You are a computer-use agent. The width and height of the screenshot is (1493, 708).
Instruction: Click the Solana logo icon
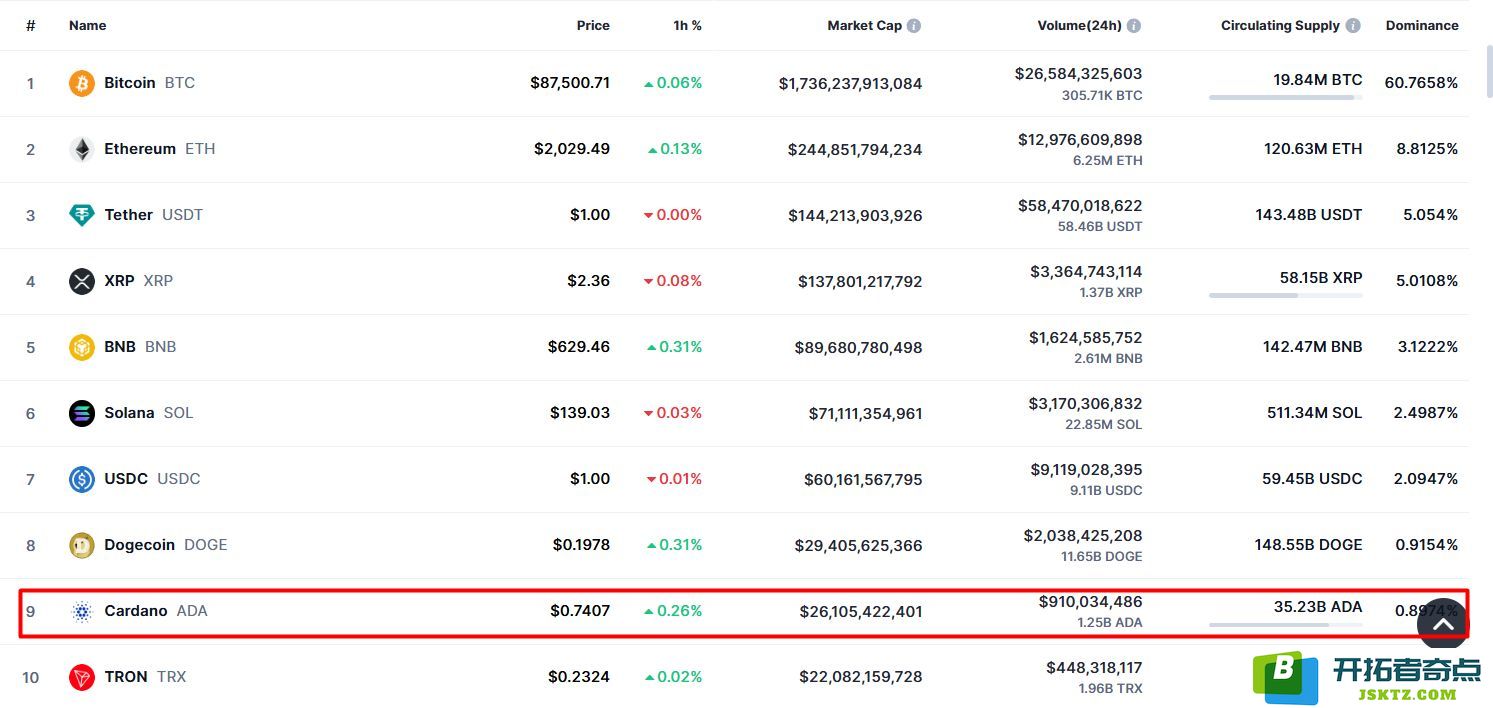coord(82,413)
